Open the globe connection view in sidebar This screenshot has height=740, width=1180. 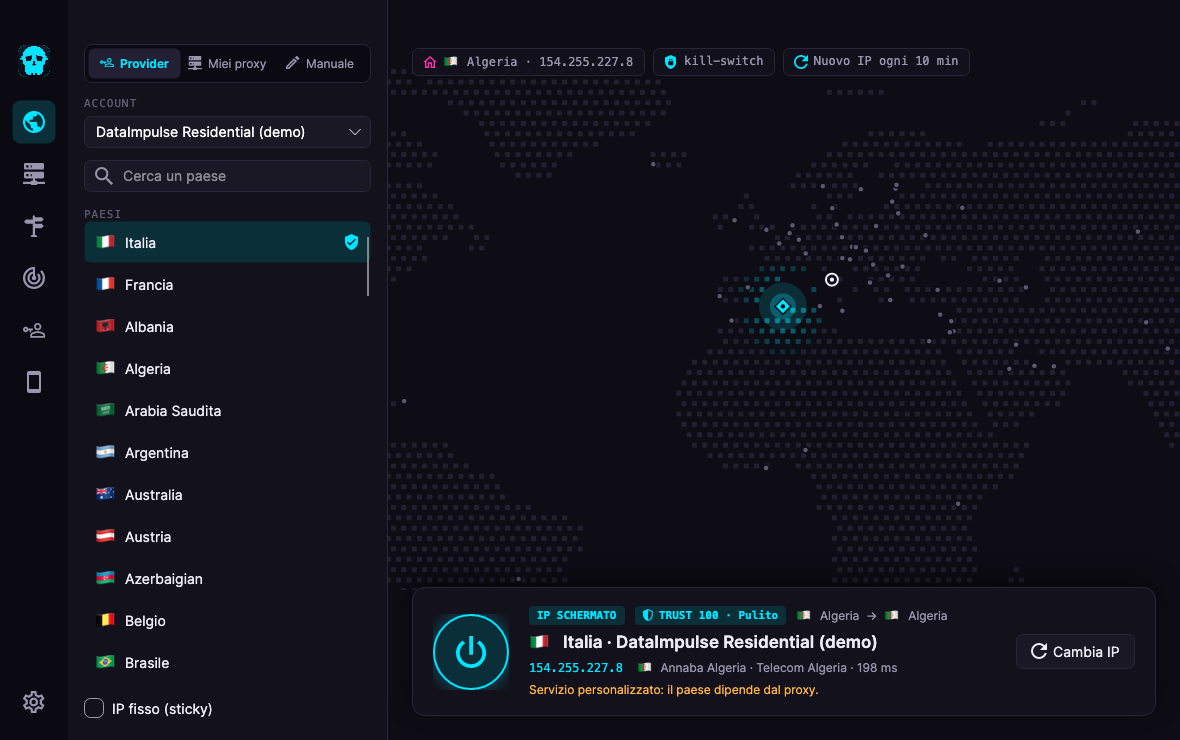pyautogui.click(x=34, y=122)
